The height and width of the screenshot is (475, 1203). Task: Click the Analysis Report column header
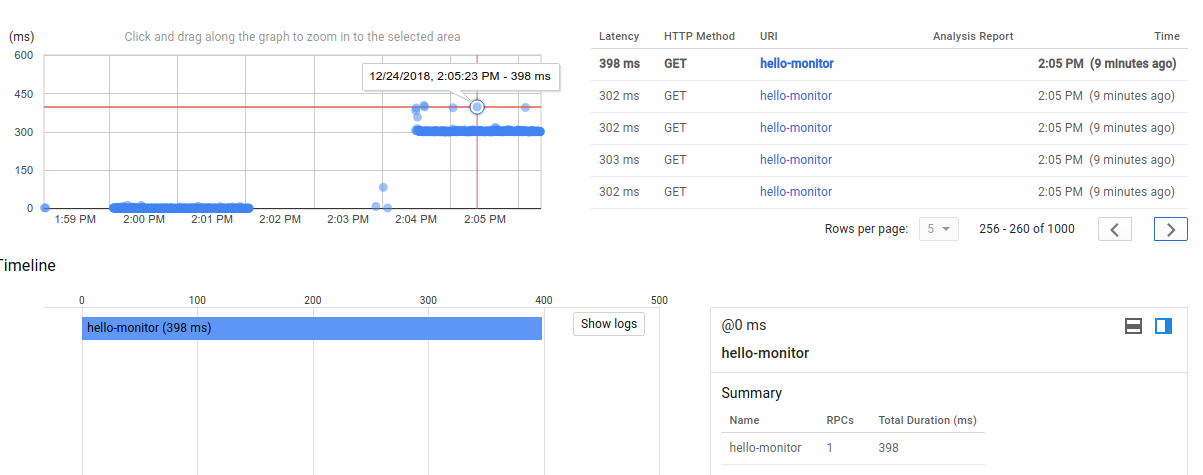tap(972, 36)
